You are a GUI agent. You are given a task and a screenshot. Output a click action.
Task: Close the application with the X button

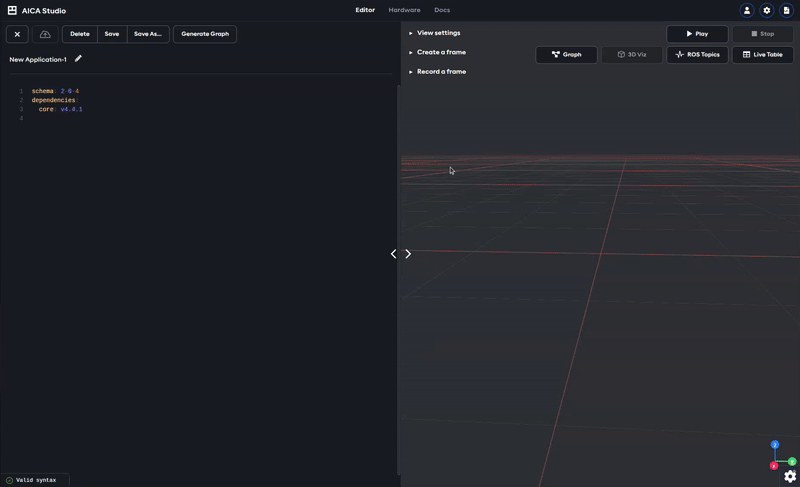click(17, 34)
